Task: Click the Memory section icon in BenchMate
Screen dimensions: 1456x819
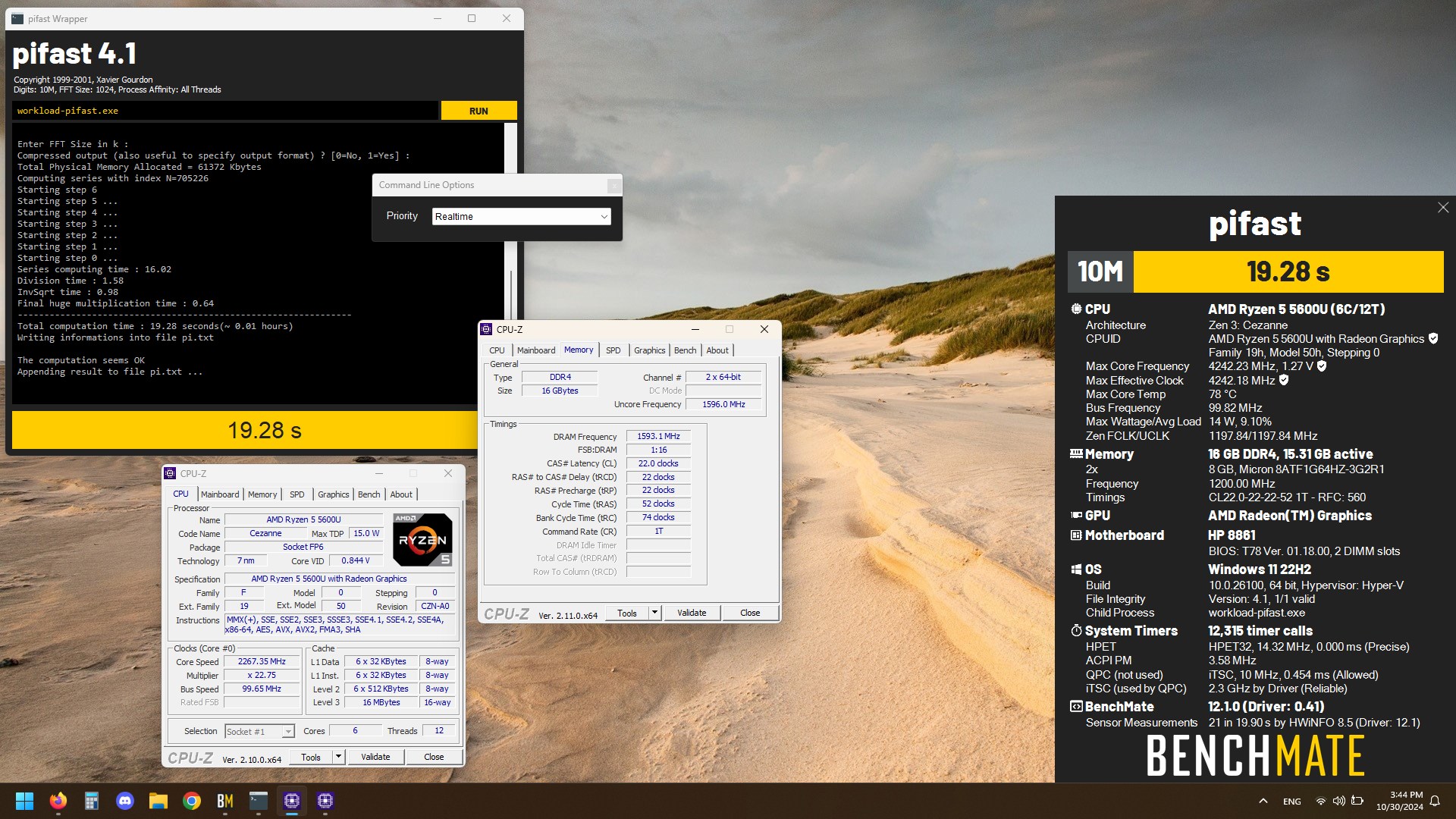Action: (x=1076, y=453)
